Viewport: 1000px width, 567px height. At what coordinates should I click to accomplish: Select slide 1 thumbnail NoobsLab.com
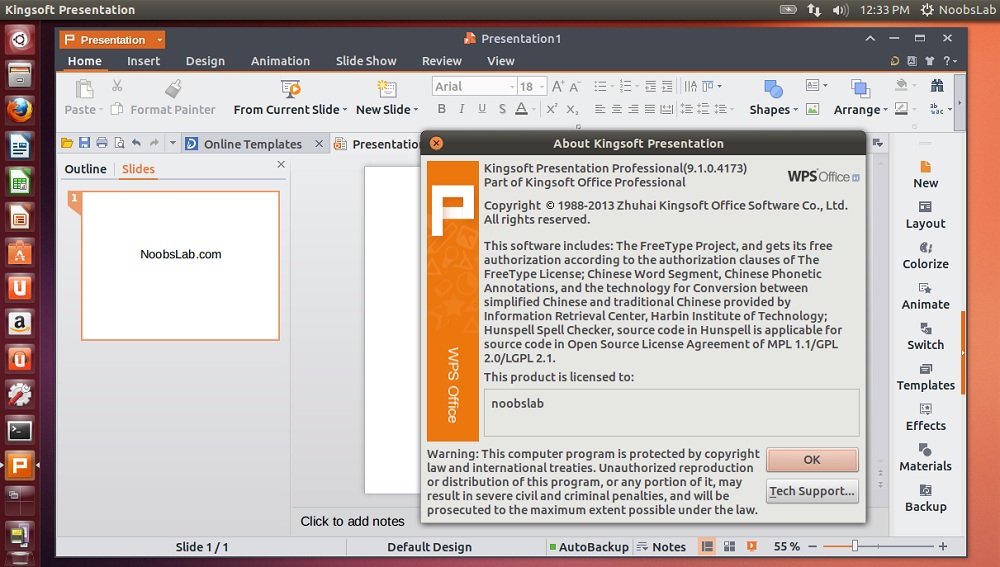click(x=180, y=266)
